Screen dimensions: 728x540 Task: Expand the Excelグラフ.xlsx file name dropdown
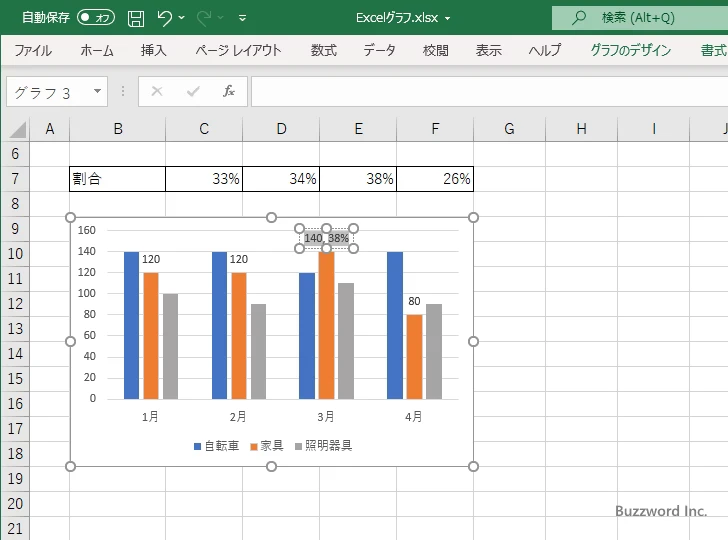447,18
